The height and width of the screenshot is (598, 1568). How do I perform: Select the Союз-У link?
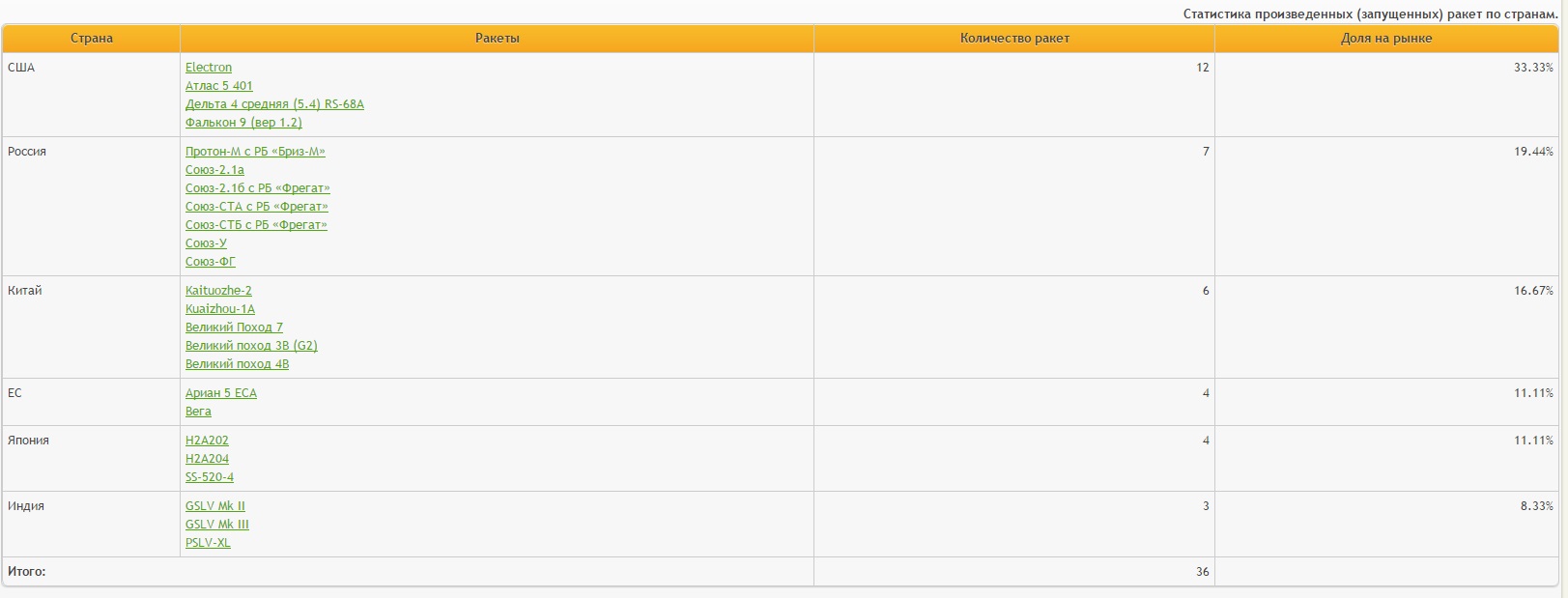point(206,243)
